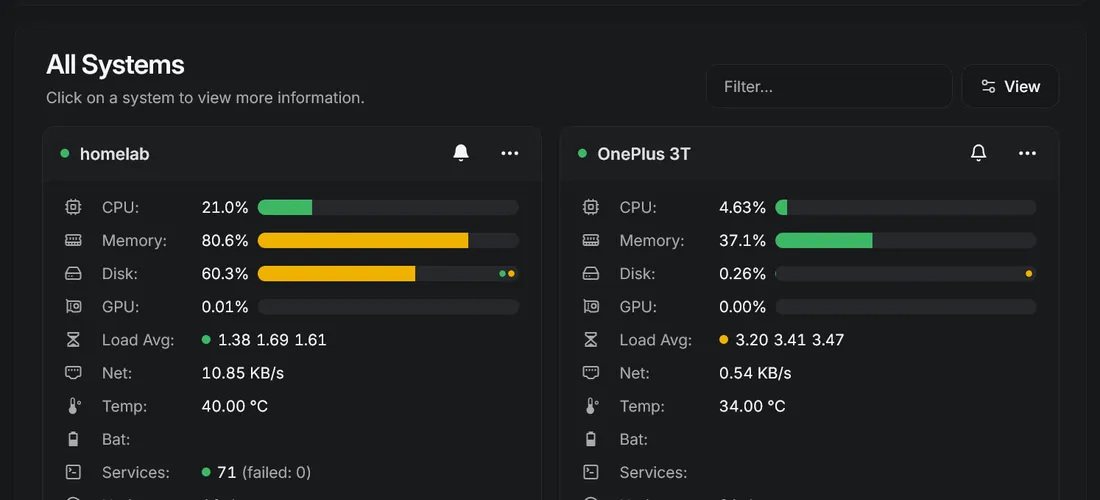Open more options menu for homelab
Image resolution: width=1100 pixels, height=500 pixels.
click(x=510, y=153)
